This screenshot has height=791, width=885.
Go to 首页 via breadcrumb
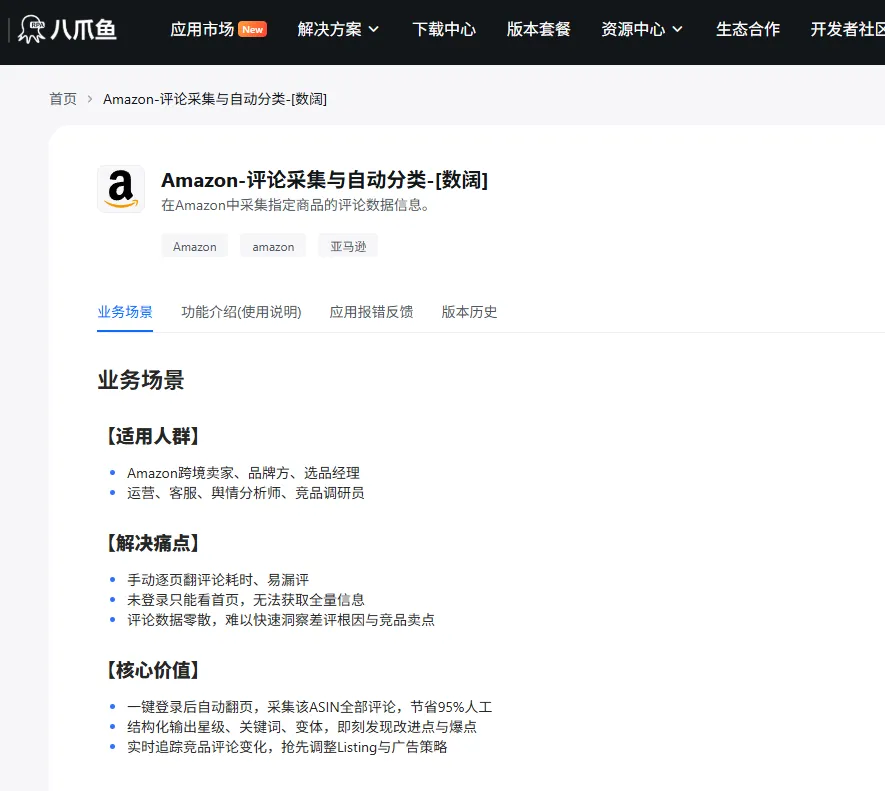click(63, 99)
